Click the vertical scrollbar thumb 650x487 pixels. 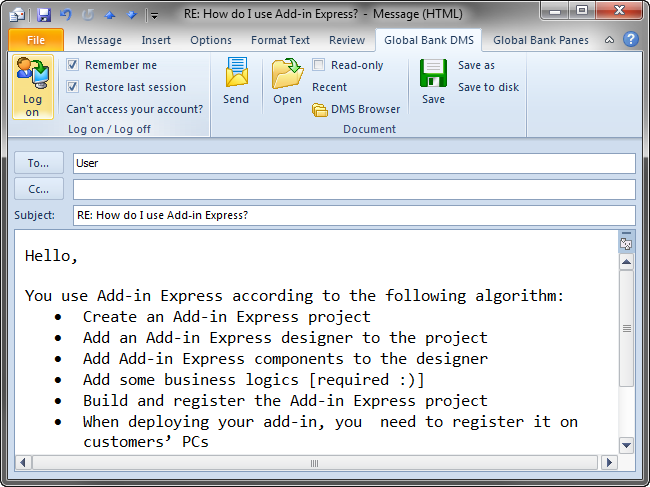point(626,329)
